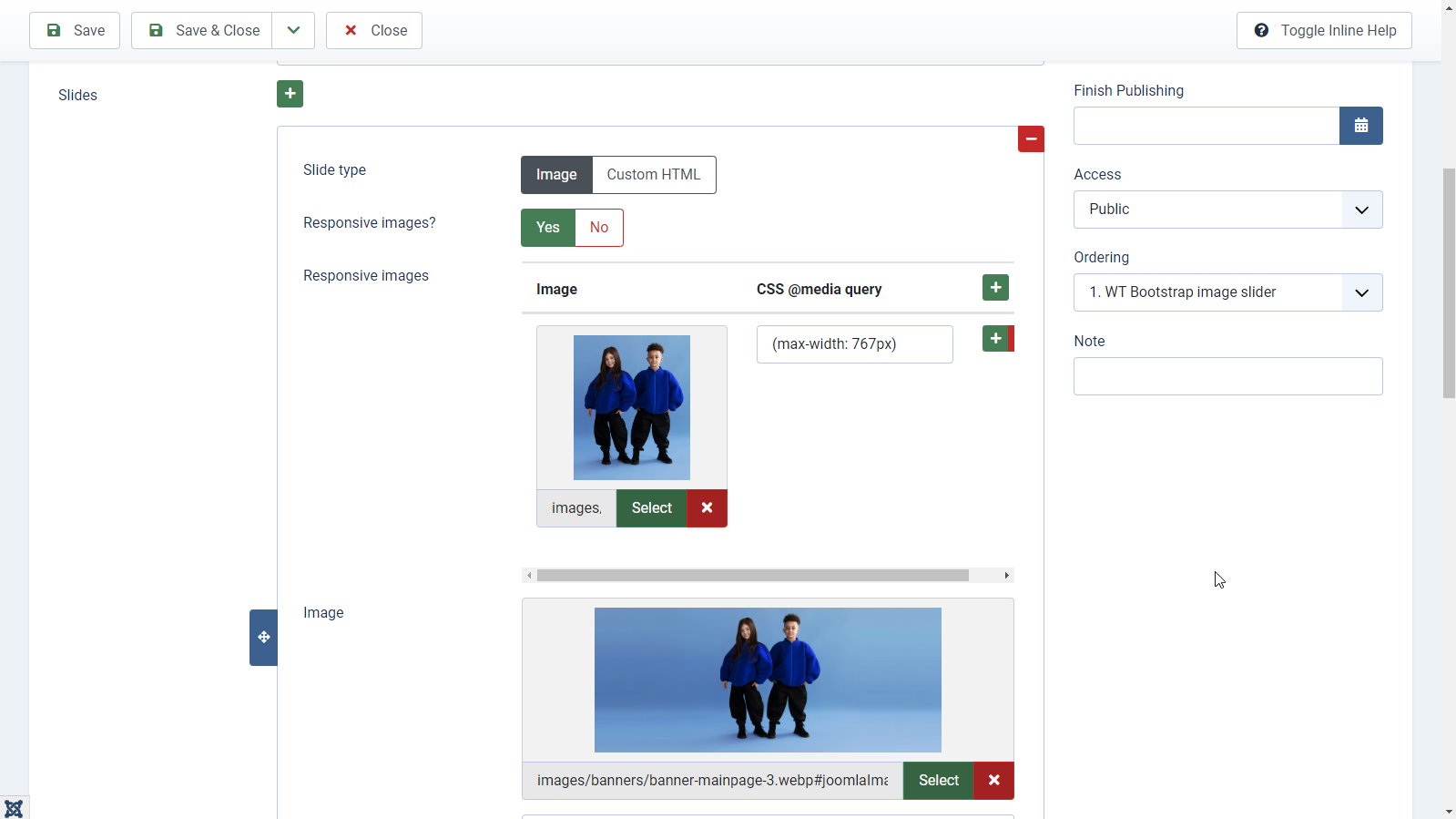Open the Save & Close dropdown arrow
This screenshot has height=819, width=1456.
point(293,30)
